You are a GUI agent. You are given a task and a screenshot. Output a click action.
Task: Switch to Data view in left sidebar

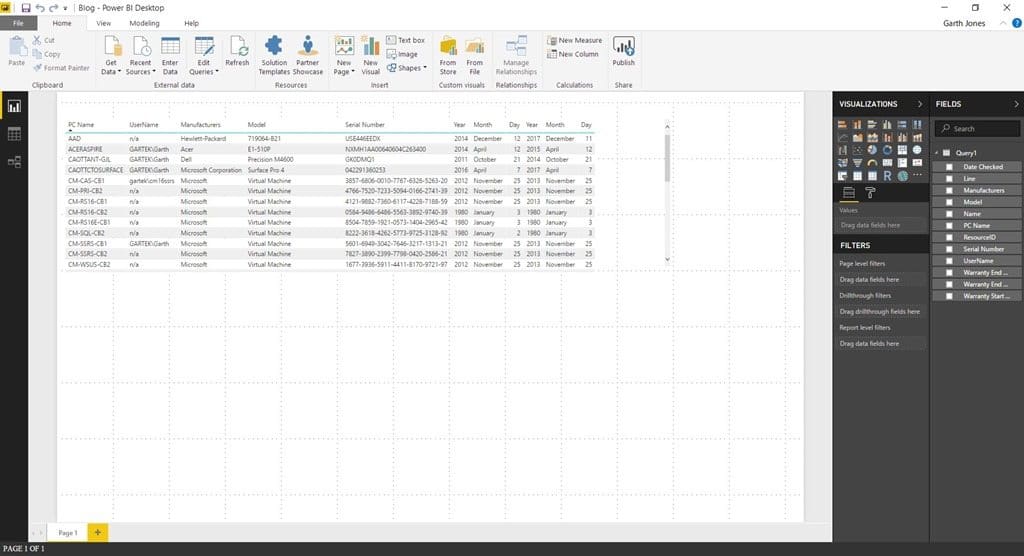[14, 134]
